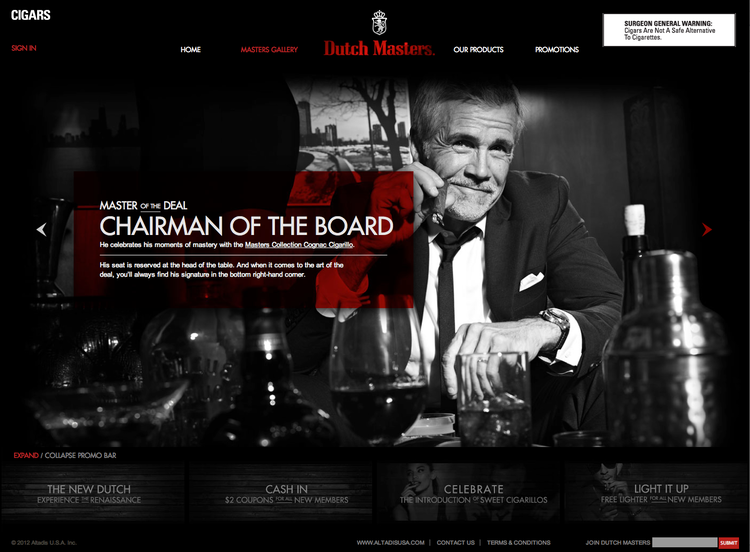
Task: Click the left carousel arrow
Action: click(42, 230)
